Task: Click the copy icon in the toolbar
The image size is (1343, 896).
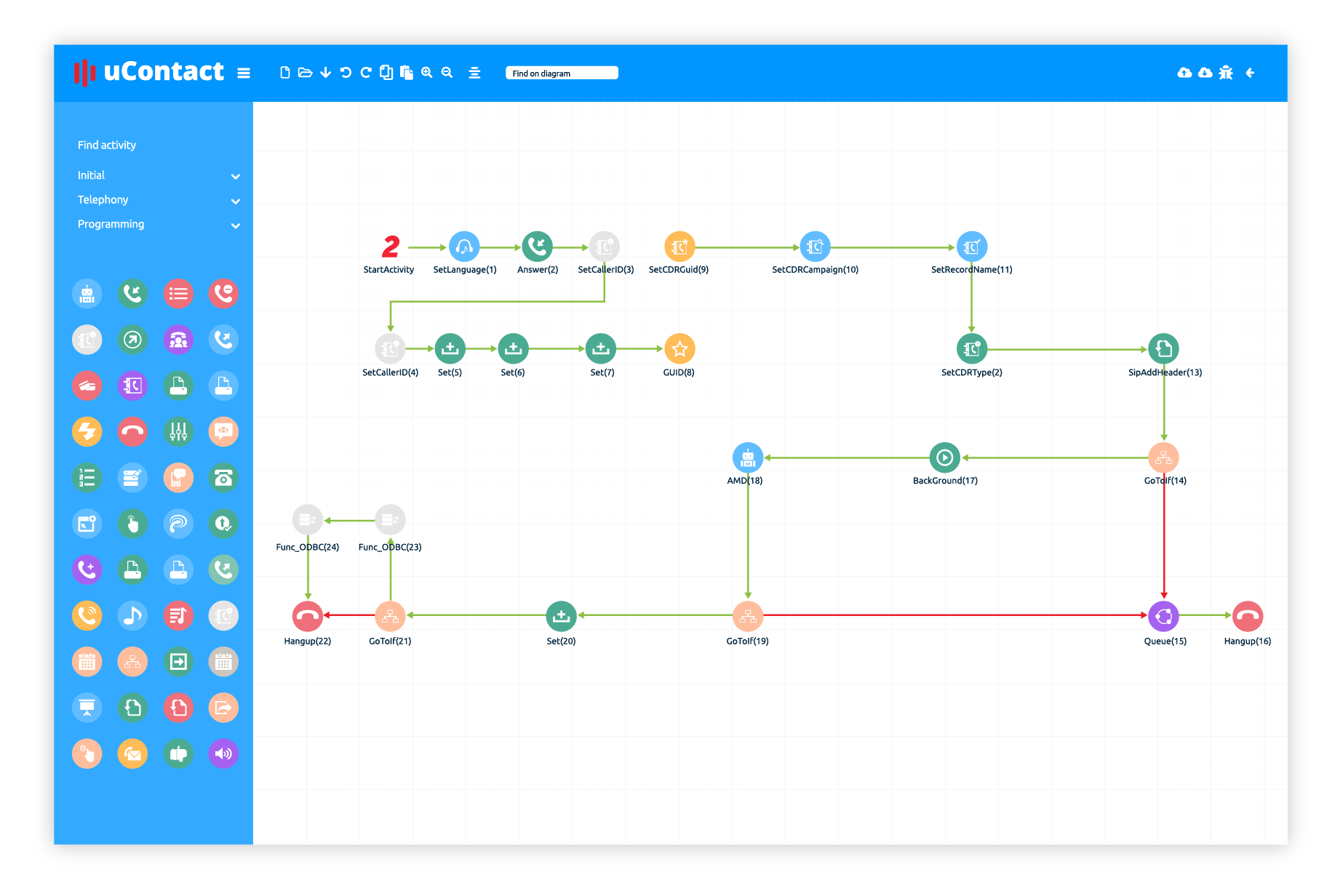Action: pyautogui.click(x=386, y=72)
